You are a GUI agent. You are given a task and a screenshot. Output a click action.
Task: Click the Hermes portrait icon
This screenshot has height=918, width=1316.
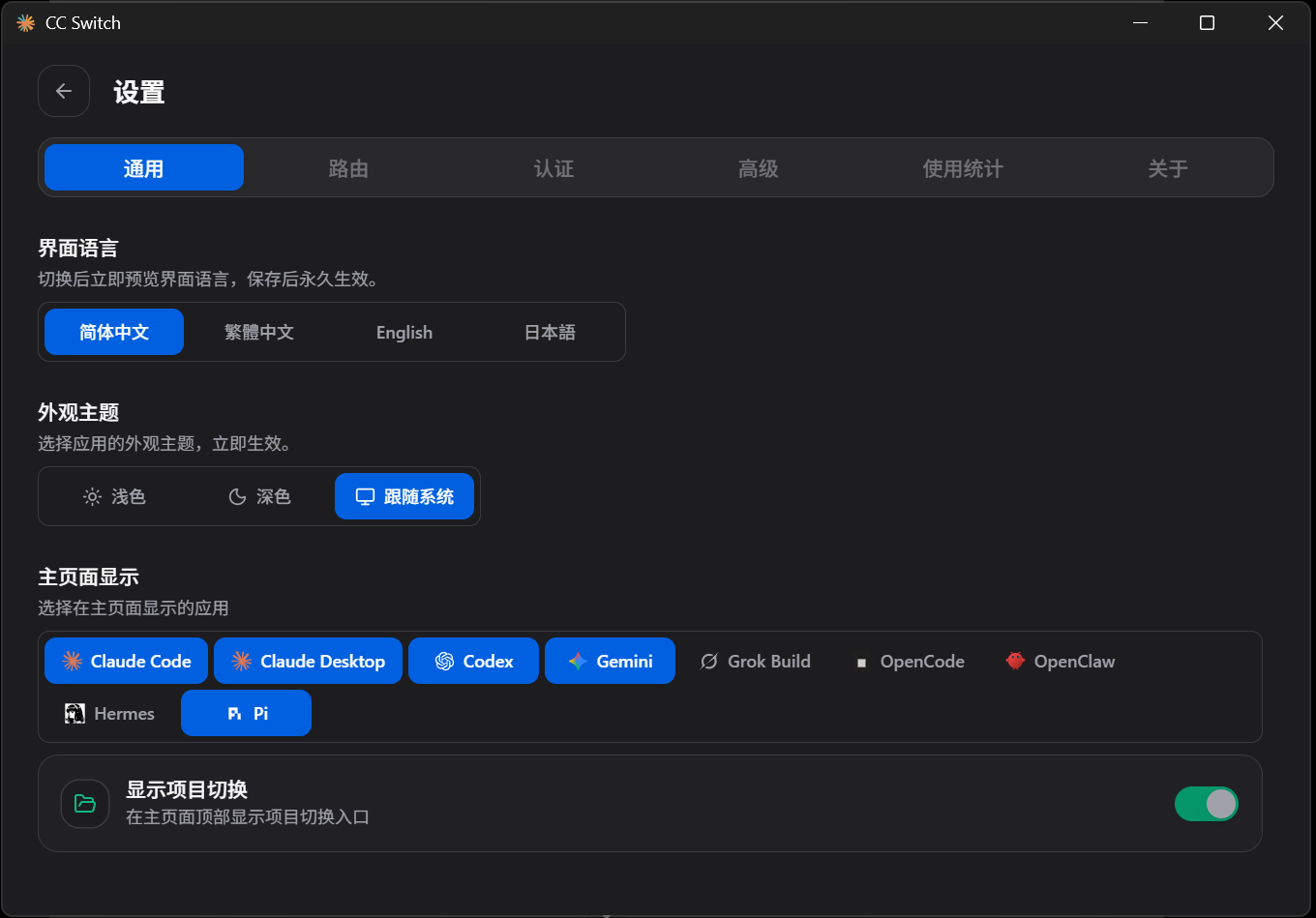(75, 714)
